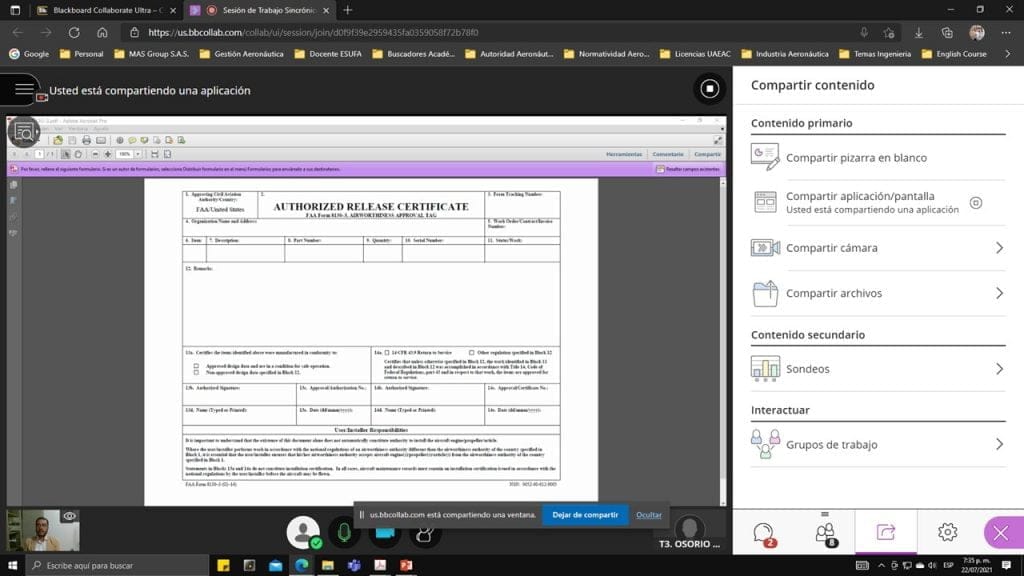Screen dimensions: 1024x576
Task: Open My Settings gear icon
Action: (x=947, y=533)
